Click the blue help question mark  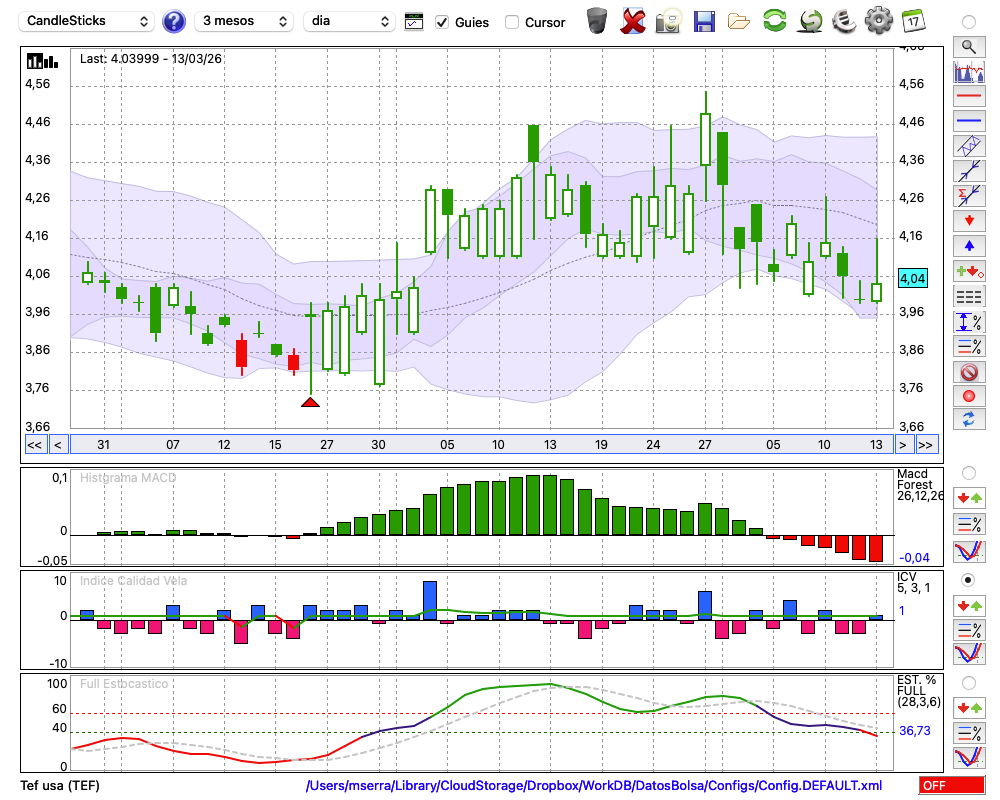point(174,21)
